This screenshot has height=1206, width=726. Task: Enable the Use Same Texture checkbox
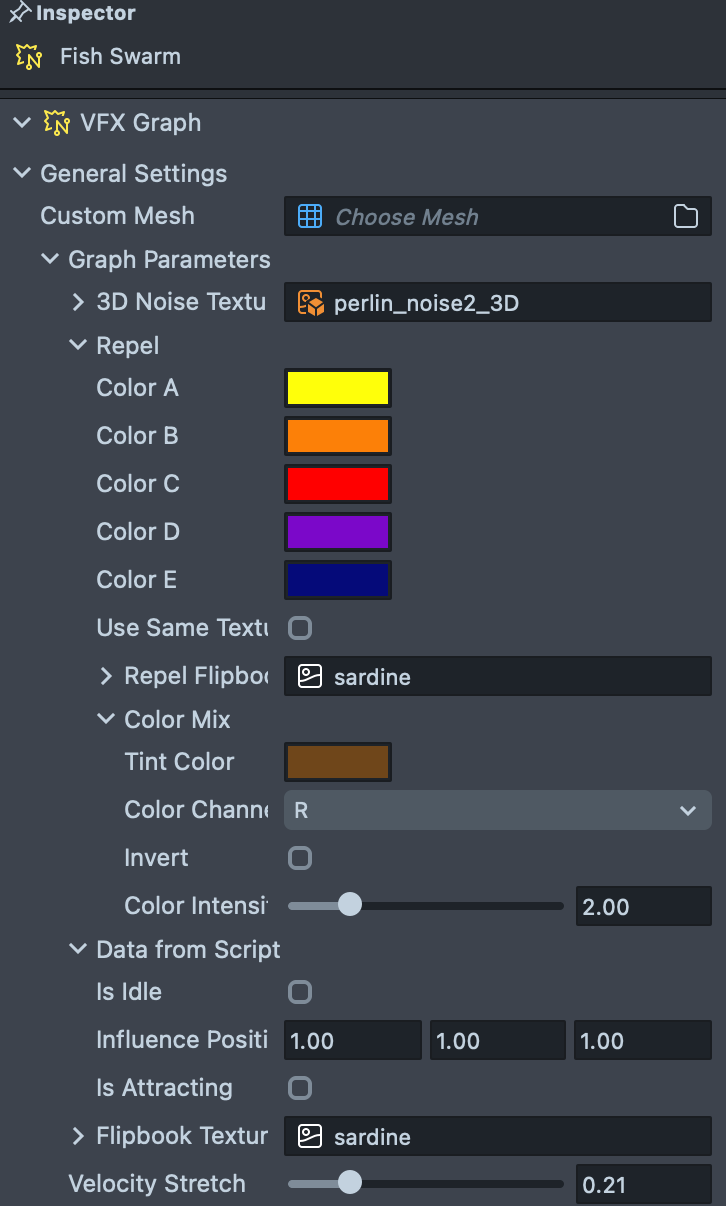300,628
